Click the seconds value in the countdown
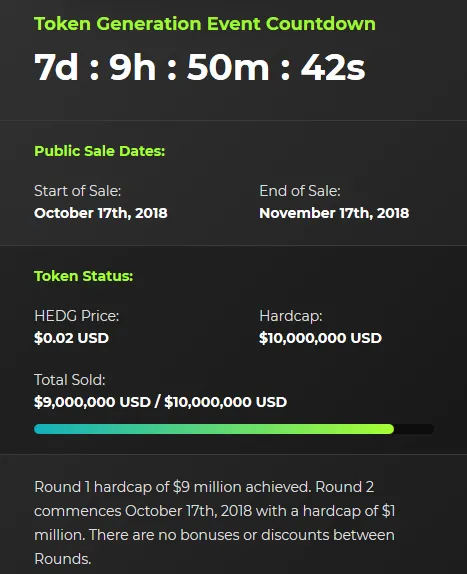Screen dimensions: 467x574 point(333,67)
